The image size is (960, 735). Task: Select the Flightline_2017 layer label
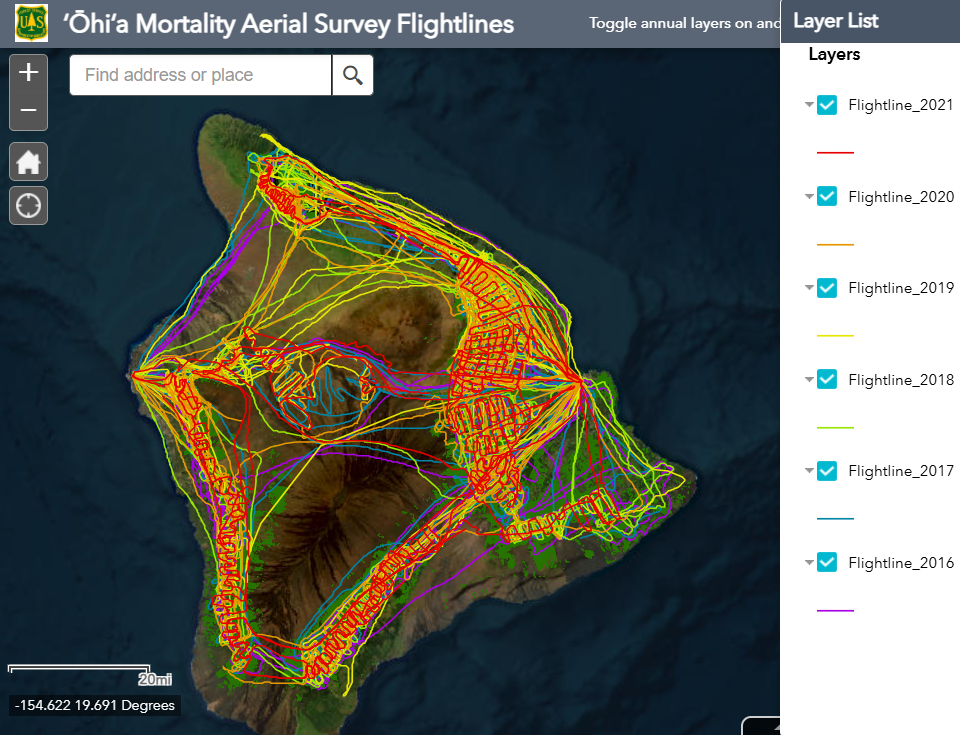pyautogui.click(x=900, y=471)
